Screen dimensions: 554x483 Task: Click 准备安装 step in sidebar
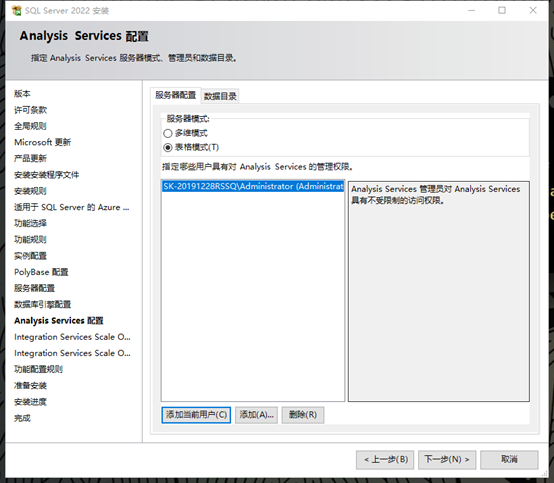[30, 386]
